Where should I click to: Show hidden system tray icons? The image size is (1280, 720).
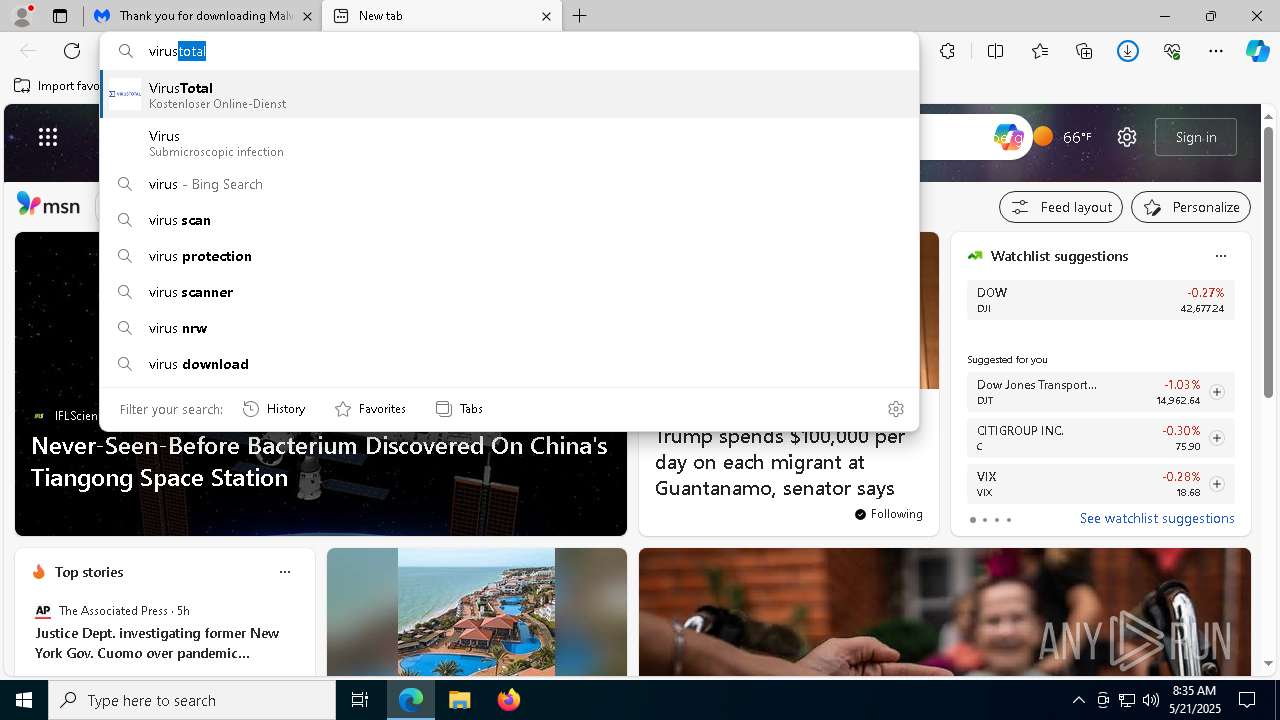[1078, 700]
